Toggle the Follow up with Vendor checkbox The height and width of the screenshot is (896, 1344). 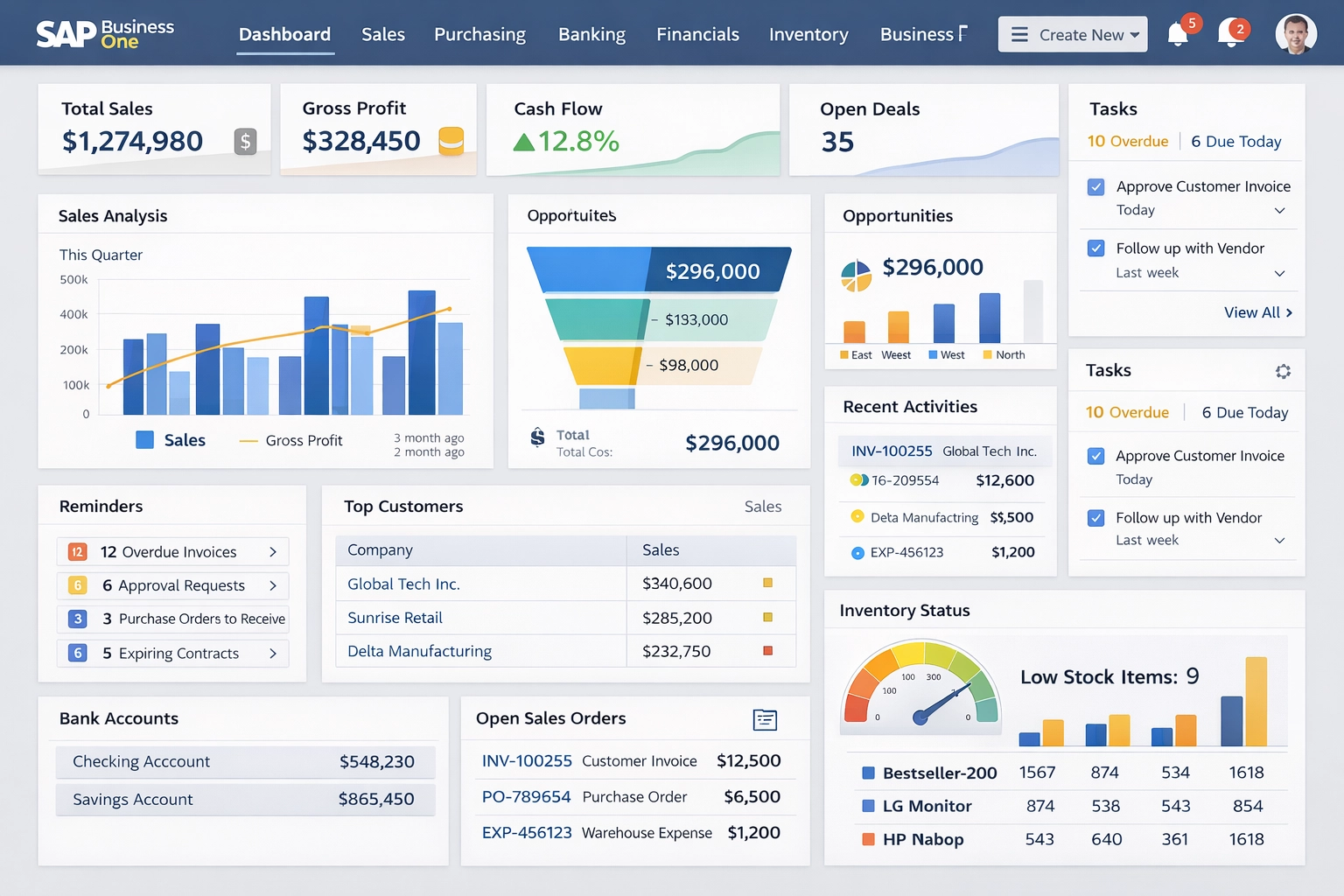click(x=1095, y=248)
